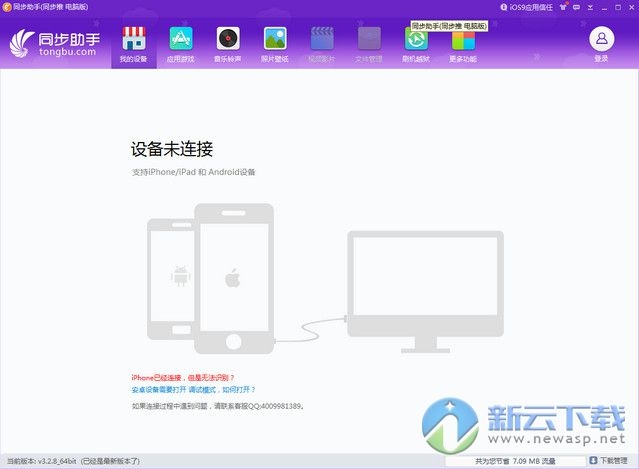Open 下载管理 download manager
Screen dimensions: 639x469
point(608,460)
